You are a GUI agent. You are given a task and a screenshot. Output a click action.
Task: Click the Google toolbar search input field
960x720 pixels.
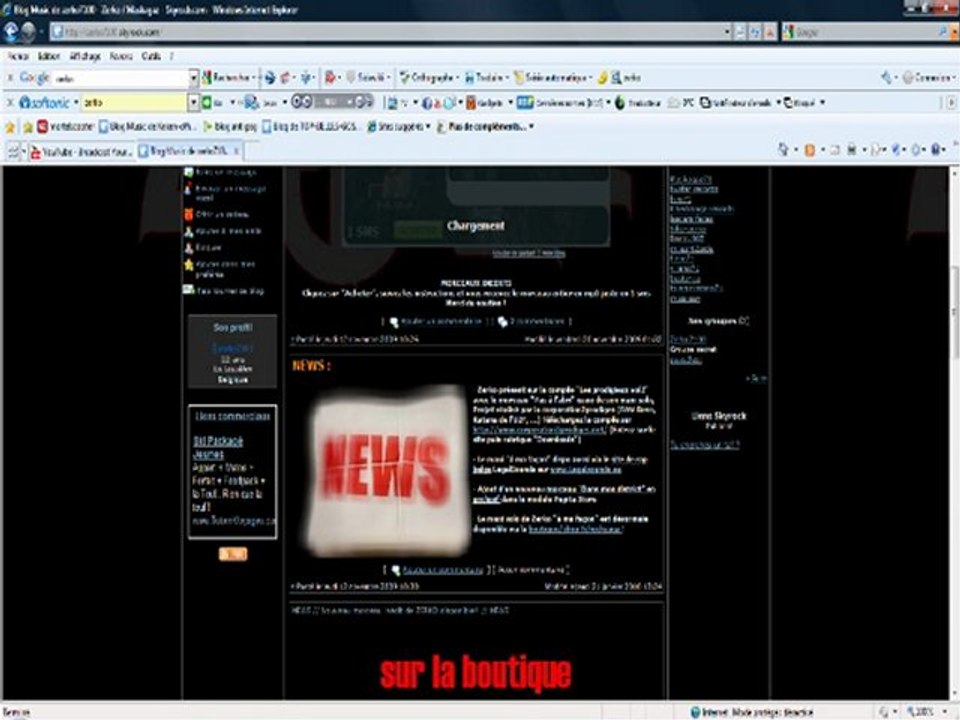[121, 78]
